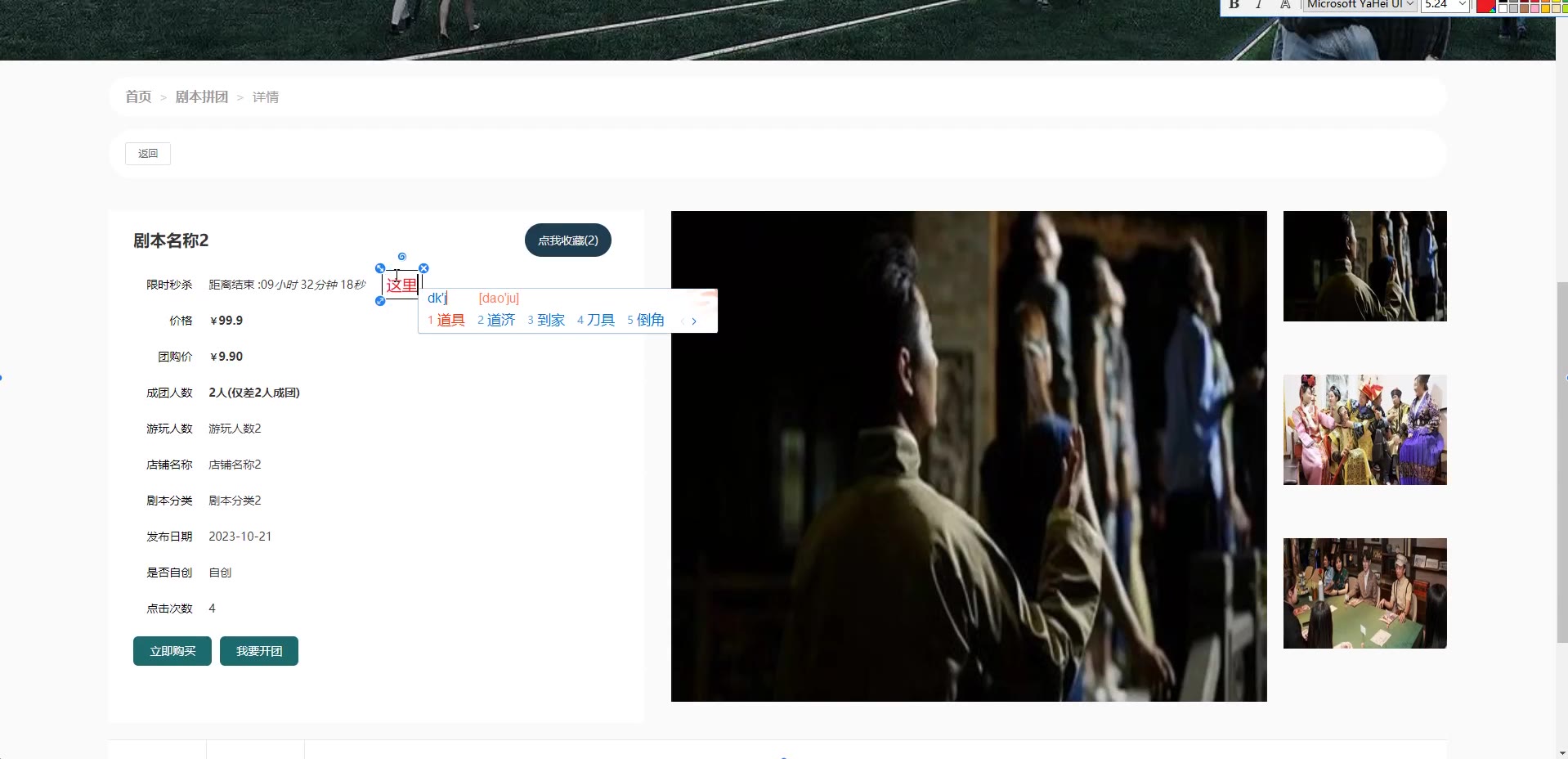Image resolution: width=1568 pixels, height=759 pixels.
Task: Open the 5.24 font size dropdown
Action: 1445,5
